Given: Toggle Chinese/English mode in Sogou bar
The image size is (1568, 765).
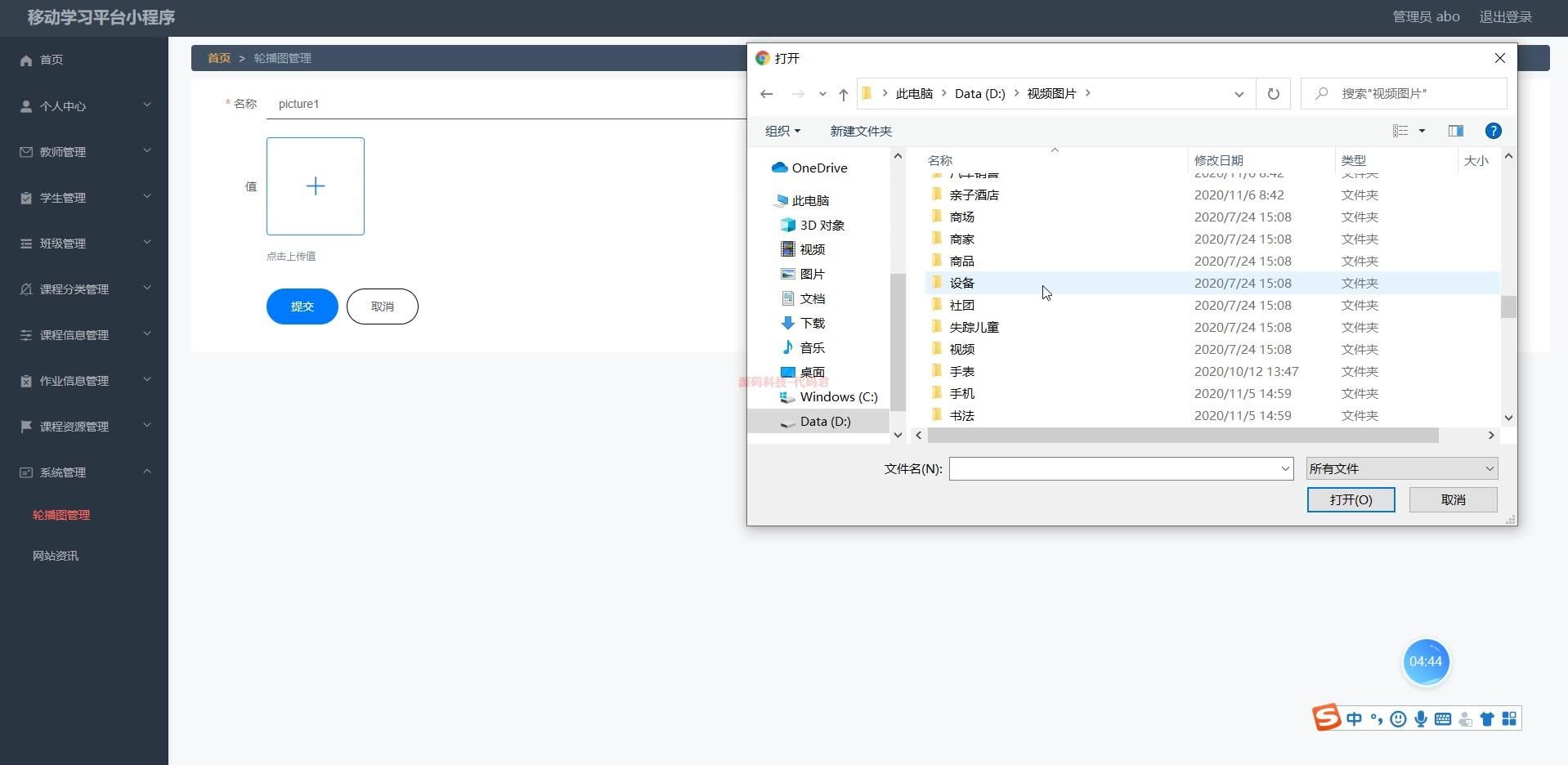Looking at the screenshot, I should (x=1354, y=719).
